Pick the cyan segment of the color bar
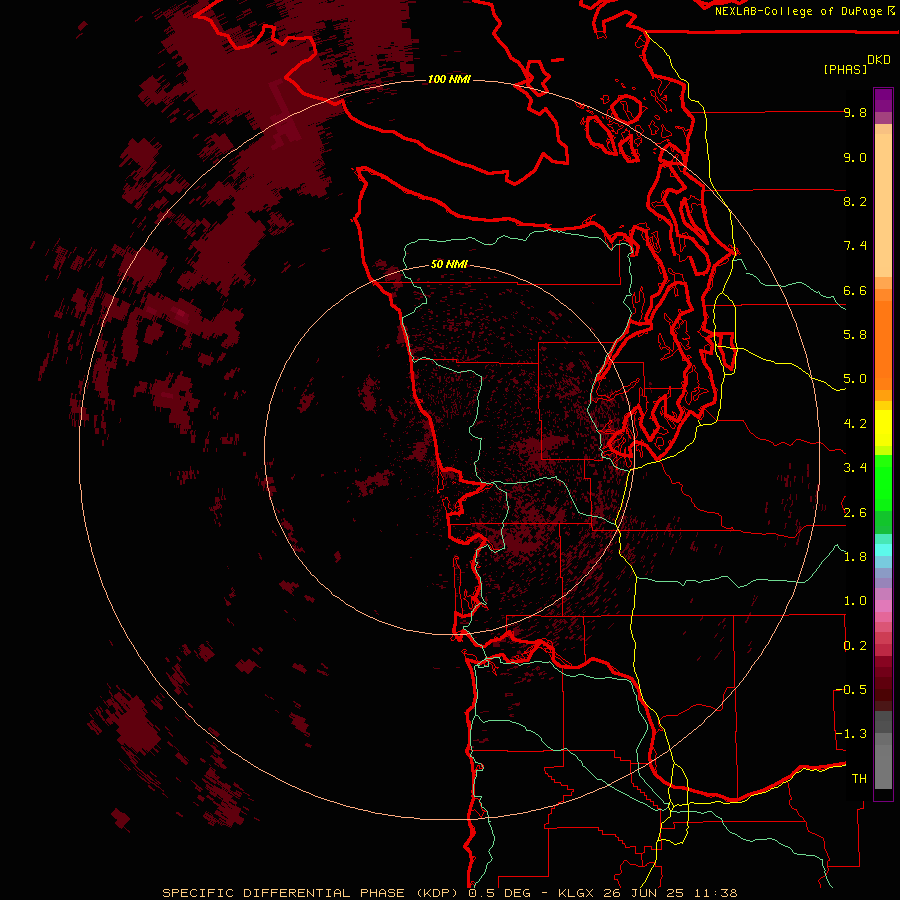Image resolution: width=900 pixels, height=900 pixels. click(883, 550)
